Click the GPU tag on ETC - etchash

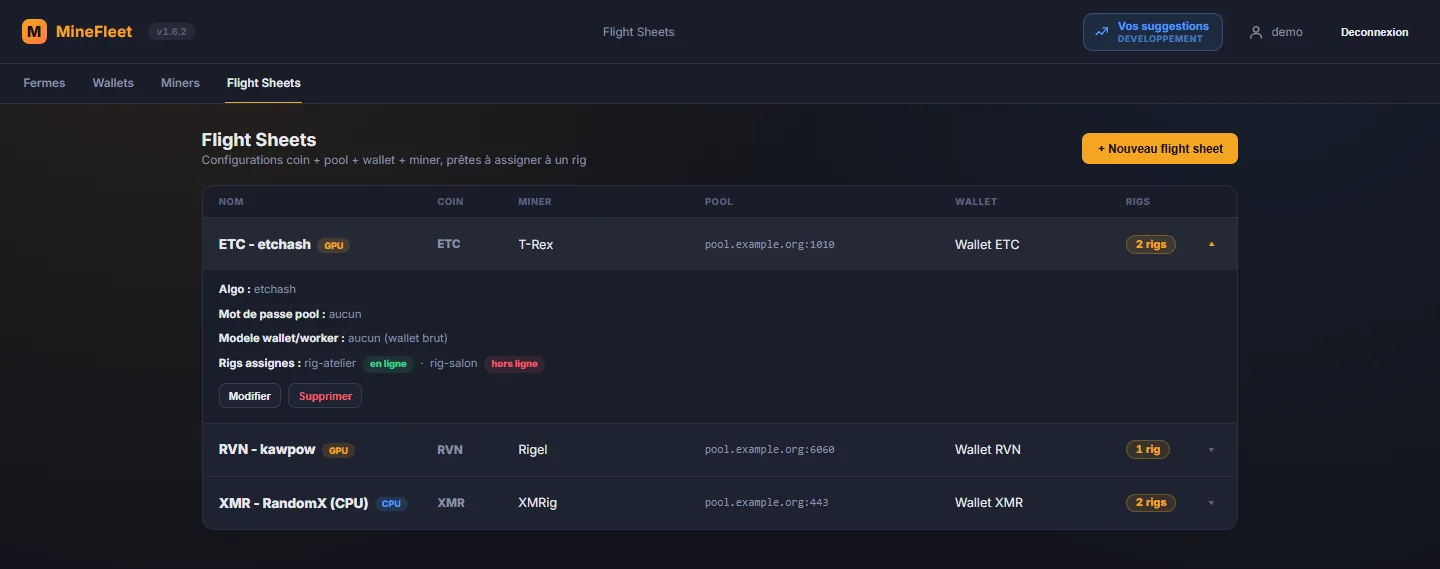coord(334,245)
